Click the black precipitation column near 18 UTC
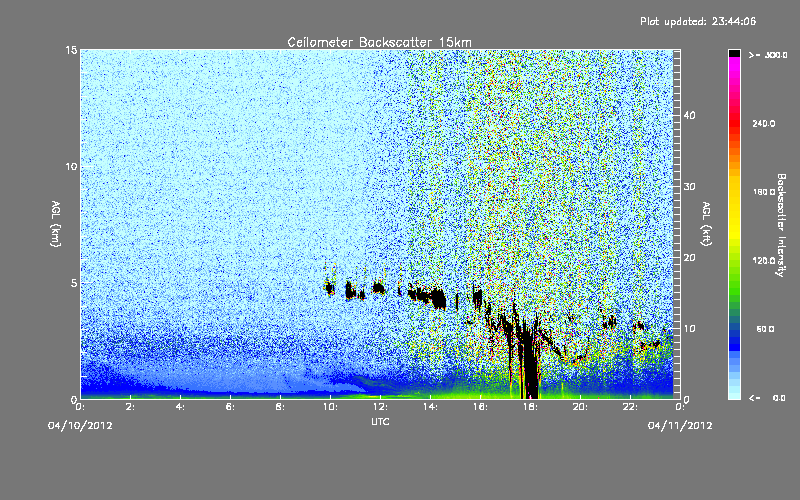800x500 pixels. pyautogui.click(x=531, y=362)
